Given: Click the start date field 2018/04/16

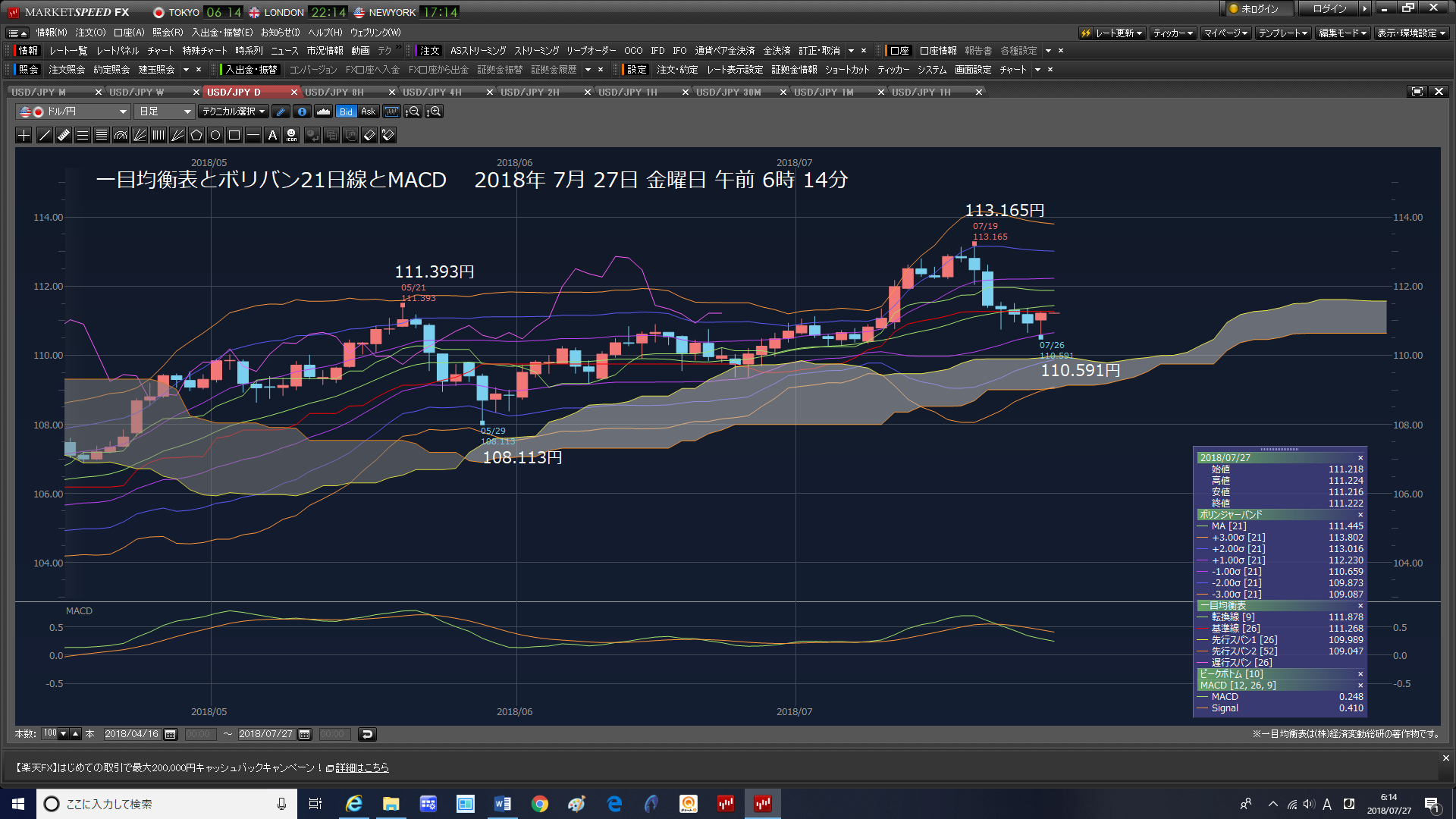Looking at the screenshot, I should click(x=132, y=734).
